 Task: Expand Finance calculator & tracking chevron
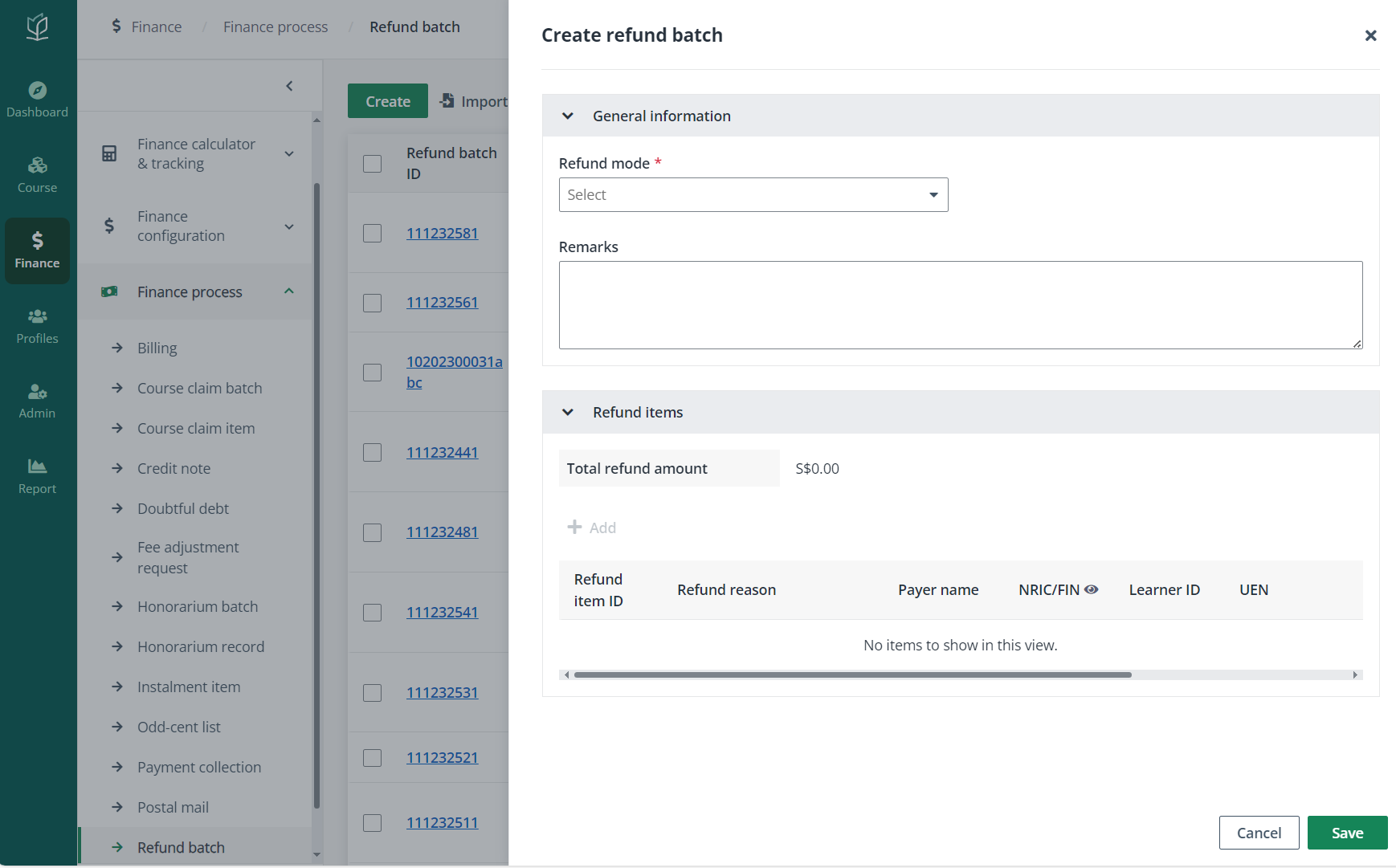point(289,153)
